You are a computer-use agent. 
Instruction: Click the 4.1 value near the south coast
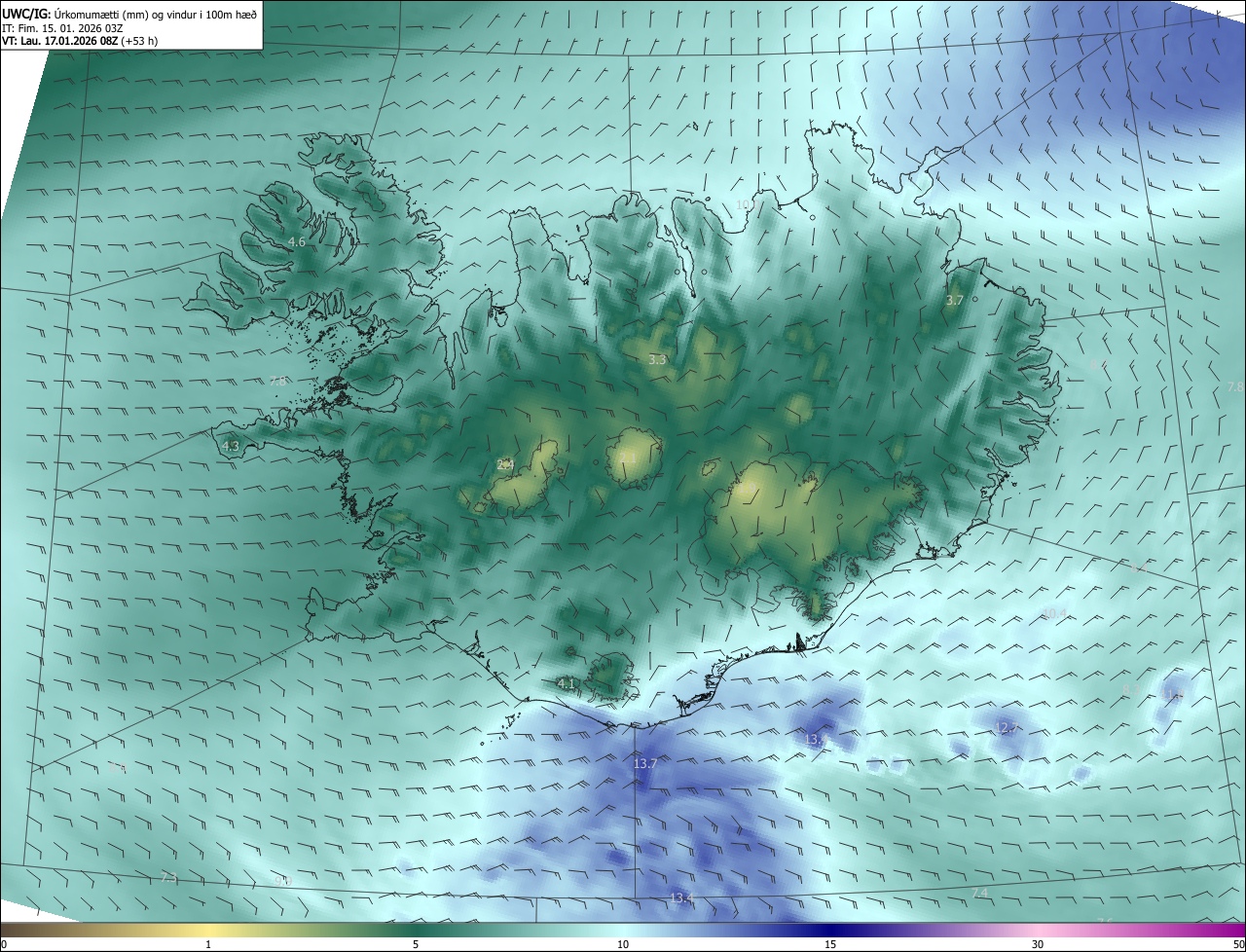point(567,684)
